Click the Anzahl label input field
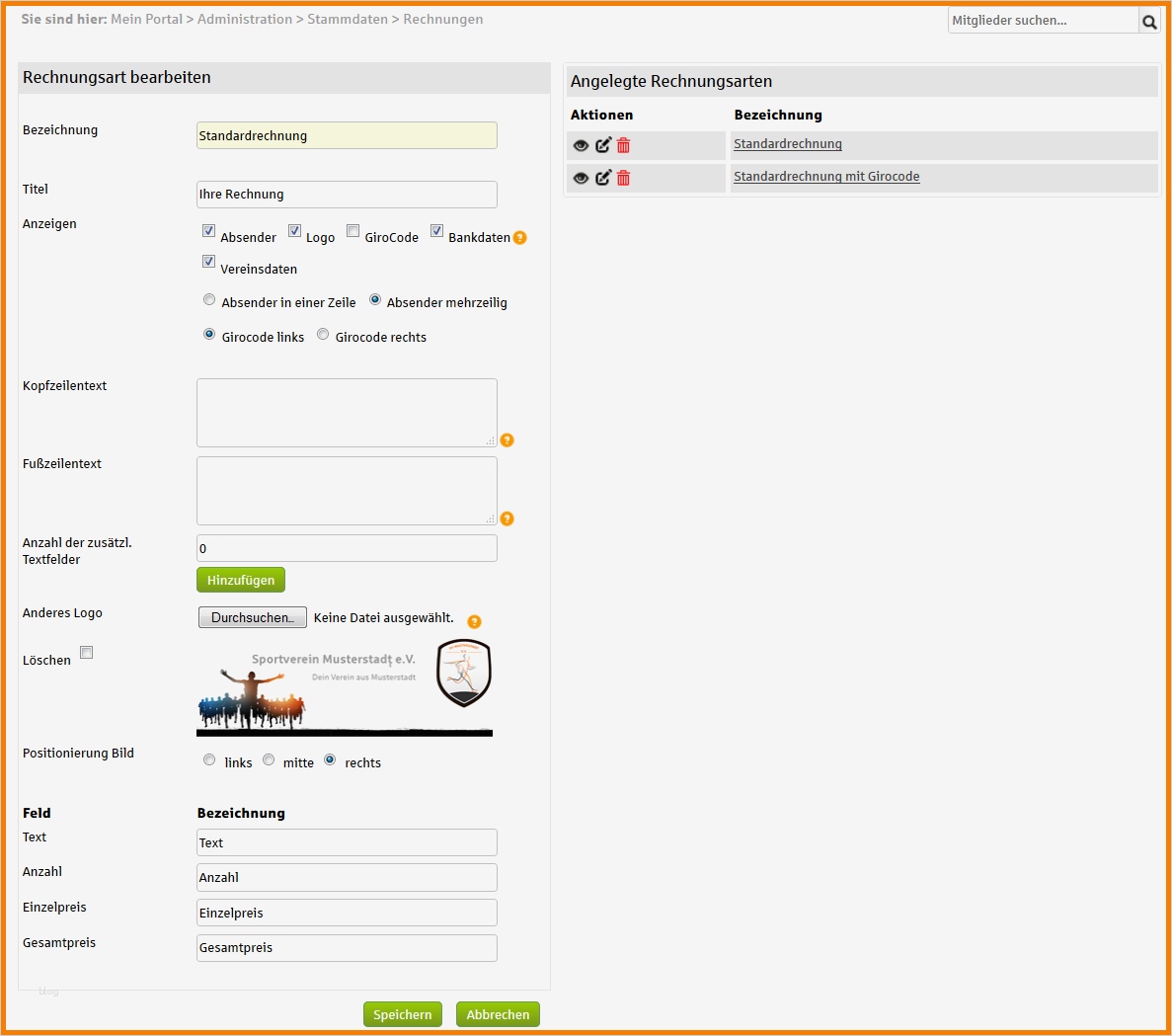1172x1036 pixels. tap(347, 878)
